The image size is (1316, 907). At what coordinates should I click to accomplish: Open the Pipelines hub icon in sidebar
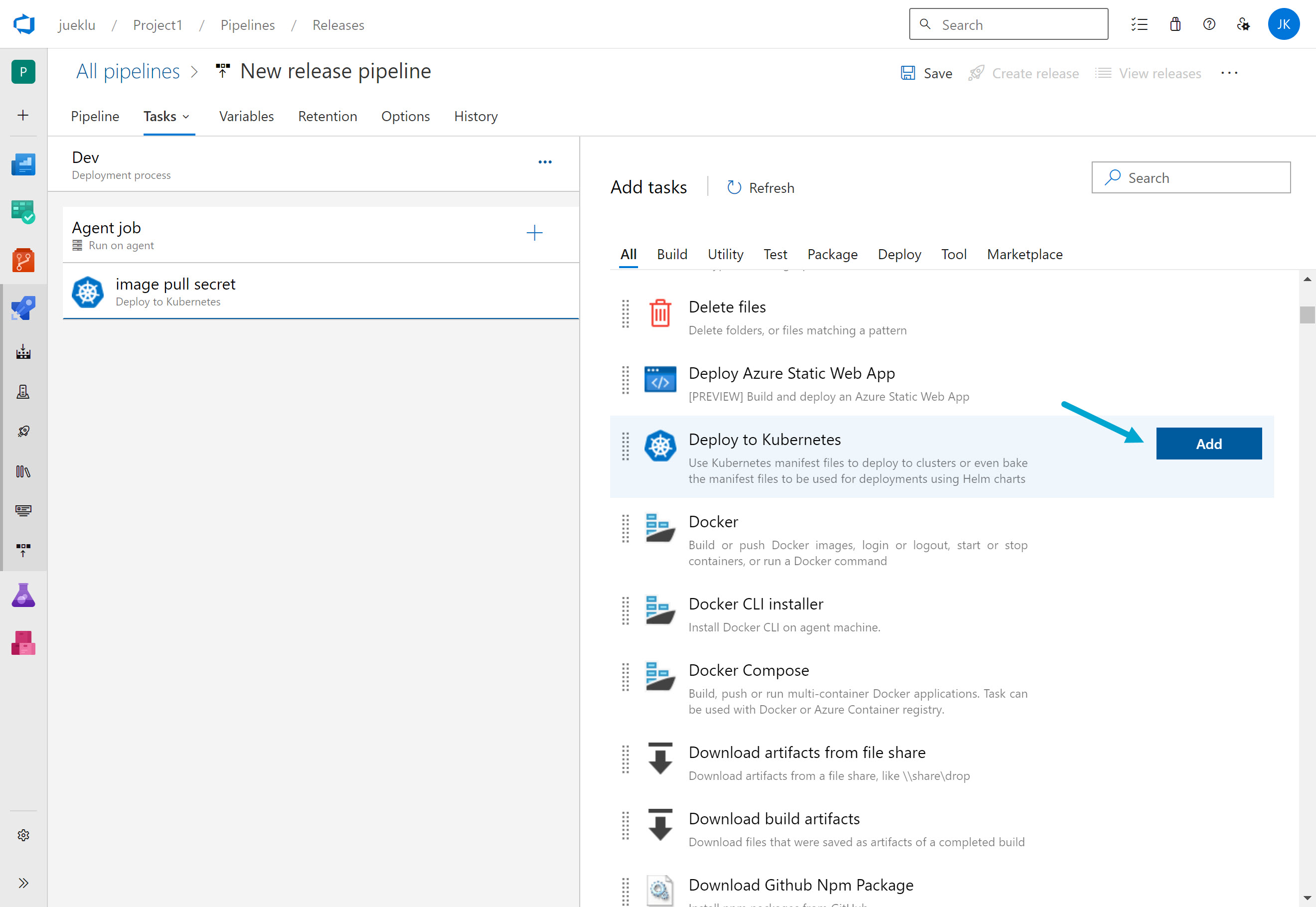tap(23, 307)
